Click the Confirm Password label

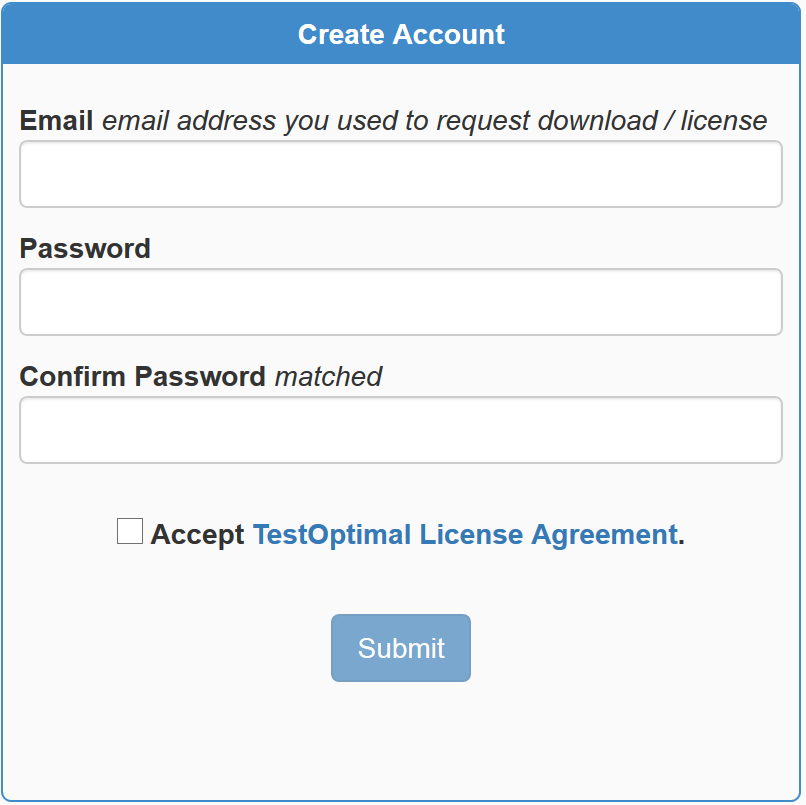coord(142,377)
